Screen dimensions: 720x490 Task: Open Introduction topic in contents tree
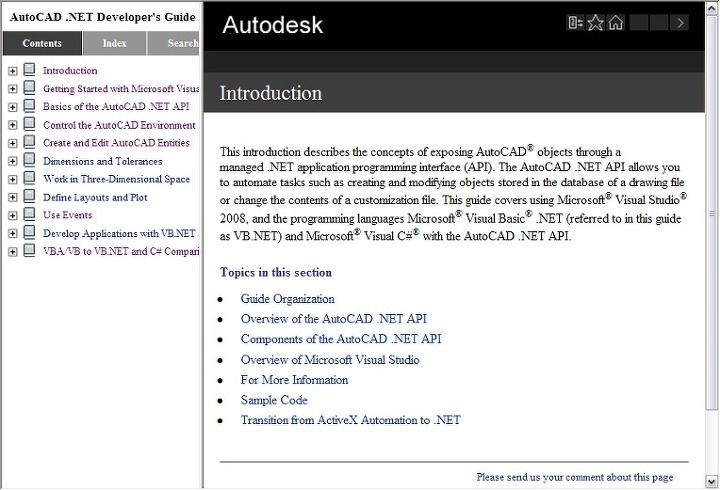[x=70, y=71]
